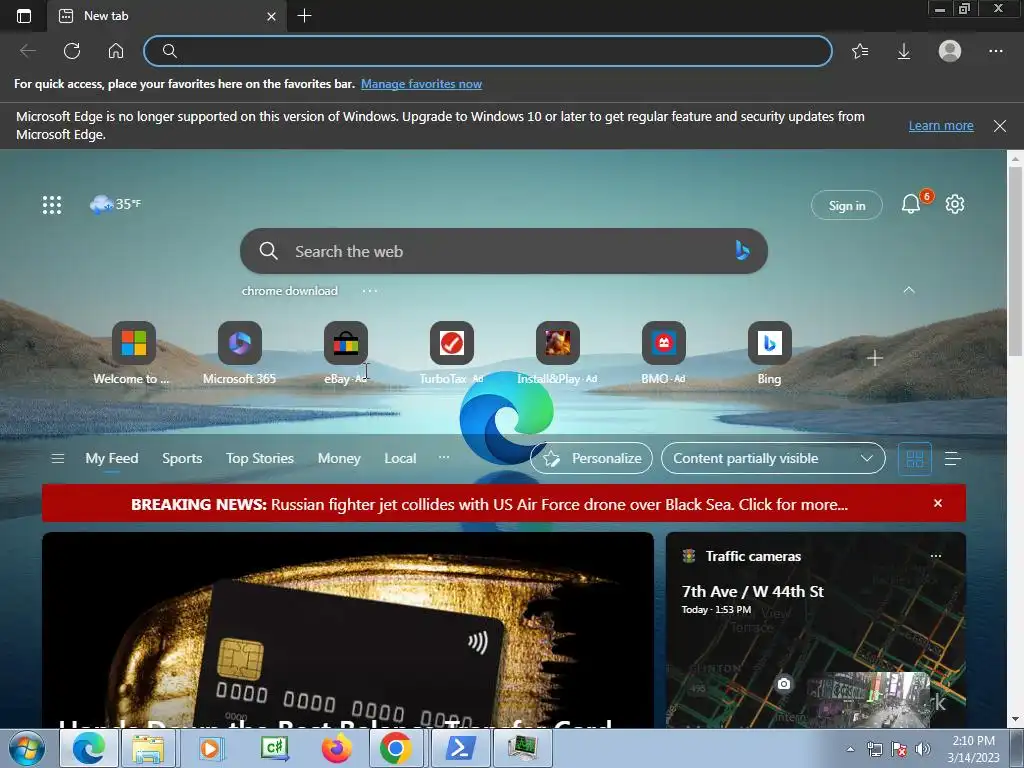Open the eBay quick link tile
Image resolution: width=1024 pixels, height=768 pixels.
[345, 353]
